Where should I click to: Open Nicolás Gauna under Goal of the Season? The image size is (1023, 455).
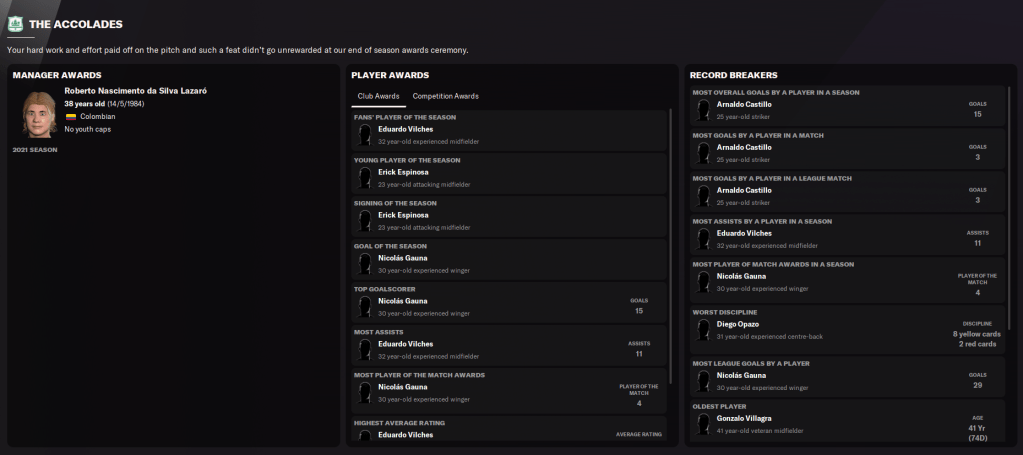[403, 258]
